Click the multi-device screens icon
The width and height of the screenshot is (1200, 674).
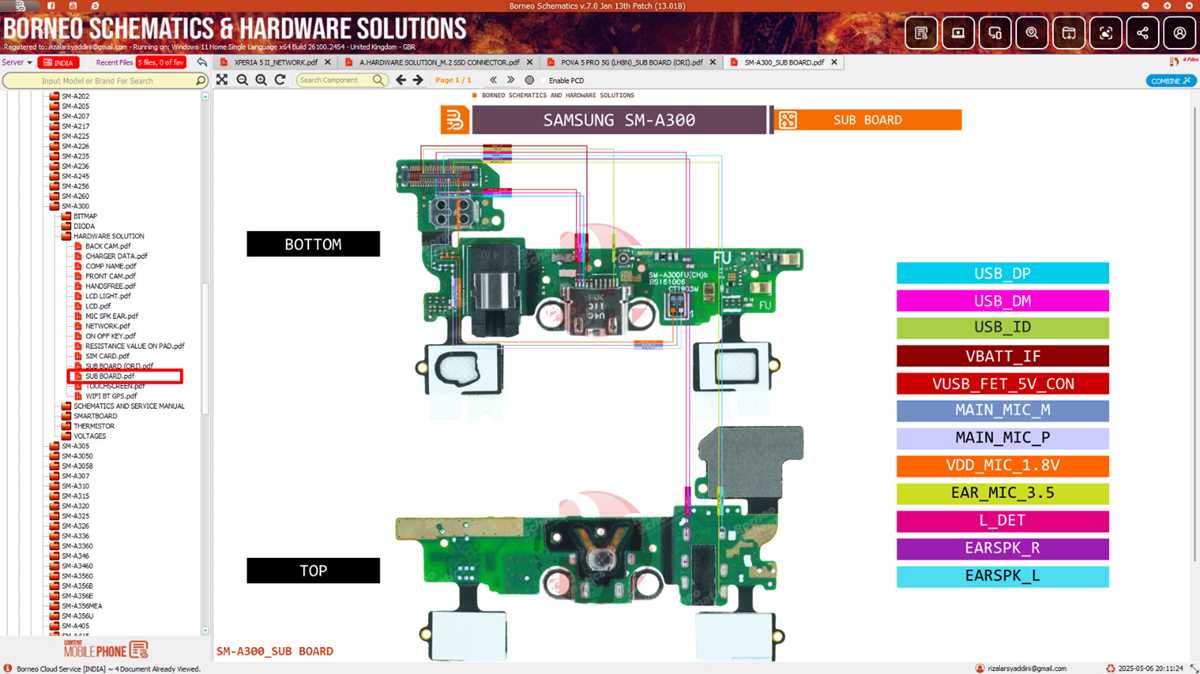pyautogui.click(x=995, y=33)
